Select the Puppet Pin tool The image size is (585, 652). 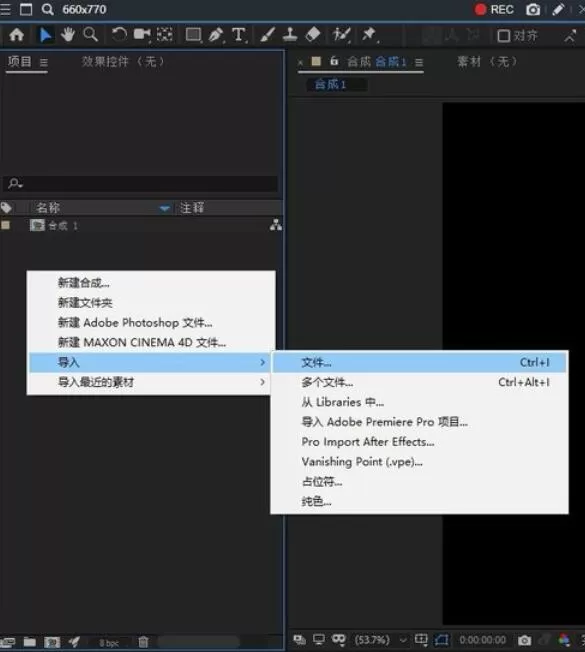tap(369, 35)
